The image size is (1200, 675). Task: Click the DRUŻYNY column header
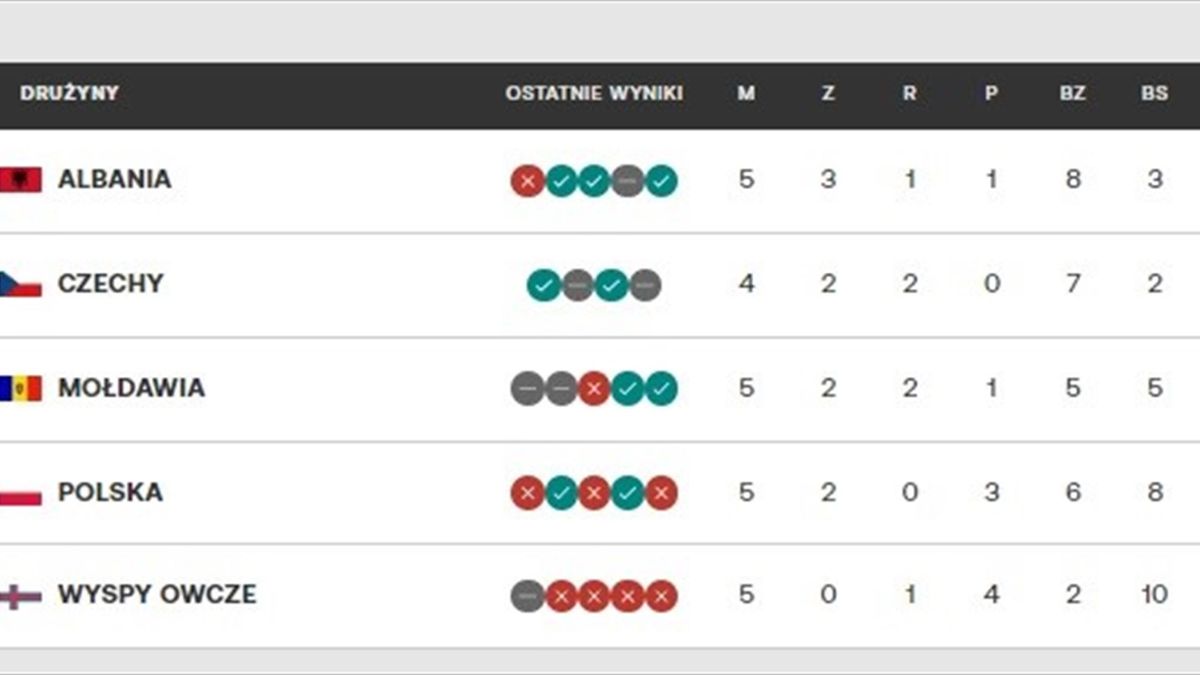[69, 94]
